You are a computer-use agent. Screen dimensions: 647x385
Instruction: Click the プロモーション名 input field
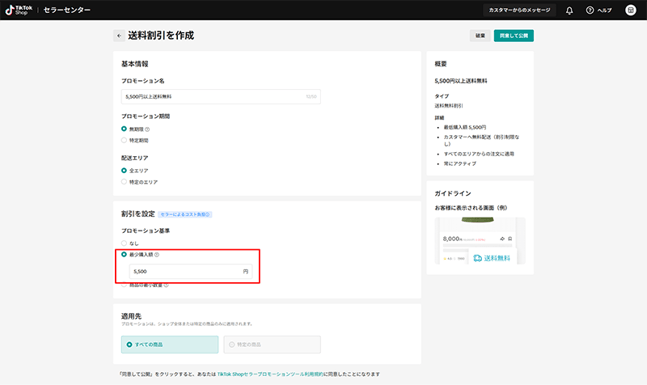coord(221,97)
